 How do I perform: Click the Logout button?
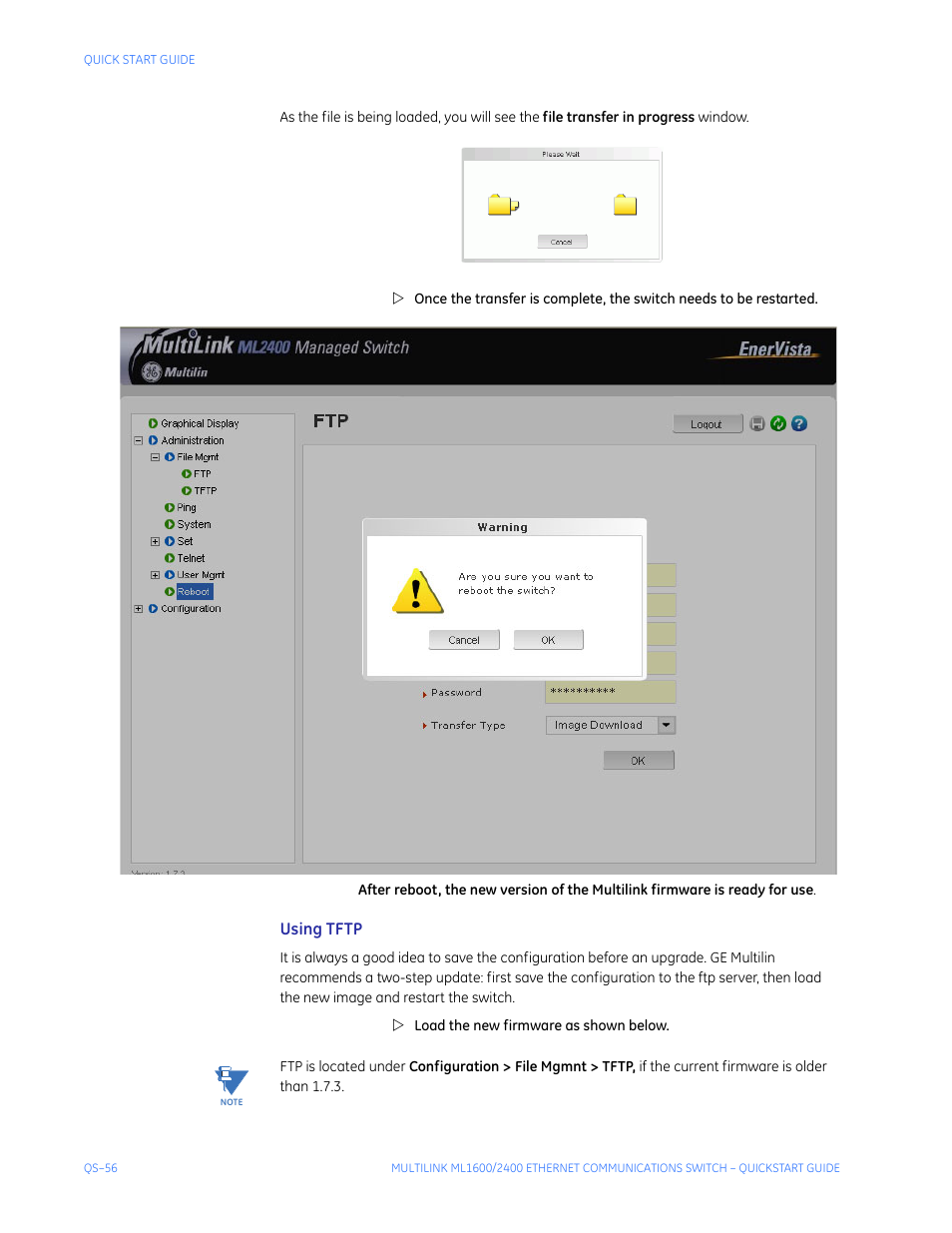[x=708, y=424]
